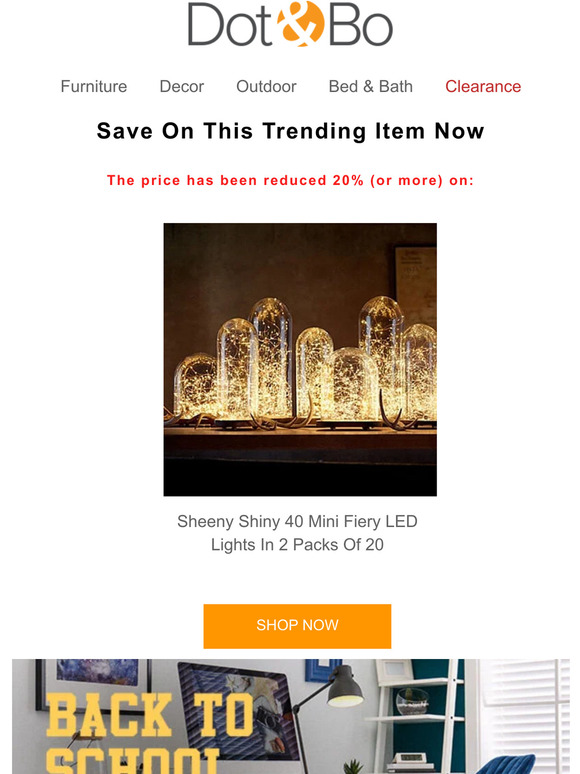This screenshot has height=774, width=580.
Task: Open the LED lights product photo
Action: click(x=300, y=359)
